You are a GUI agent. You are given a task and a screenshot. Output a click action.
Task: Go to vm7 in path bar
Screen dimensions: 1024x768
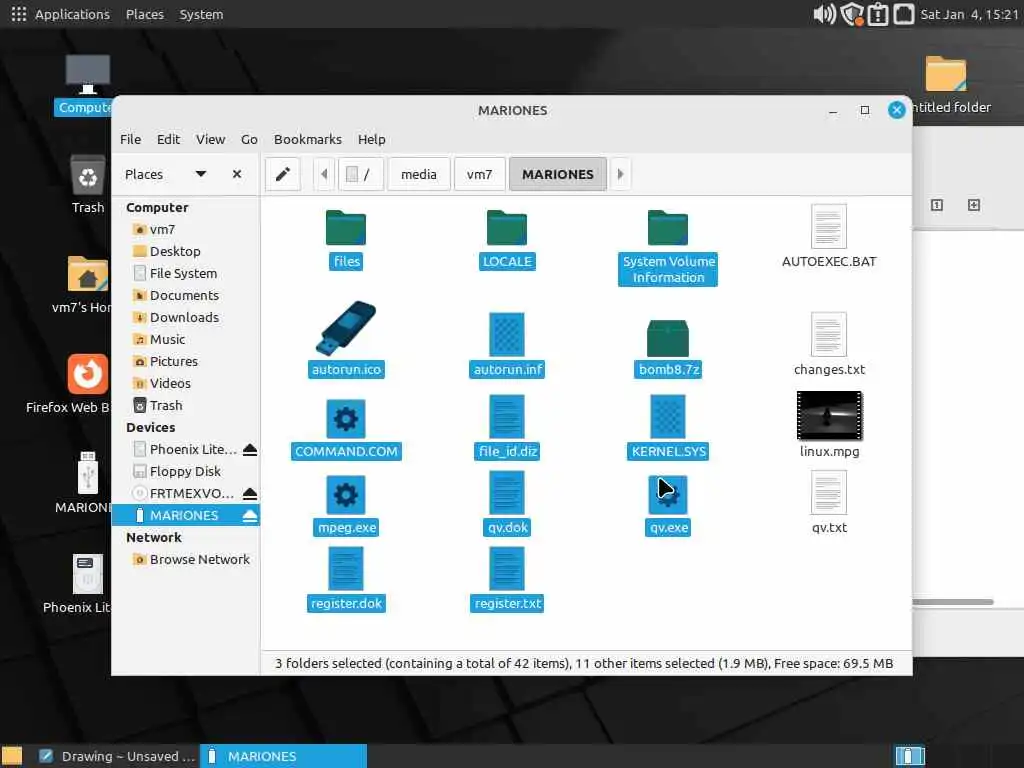tap(479, 174)
